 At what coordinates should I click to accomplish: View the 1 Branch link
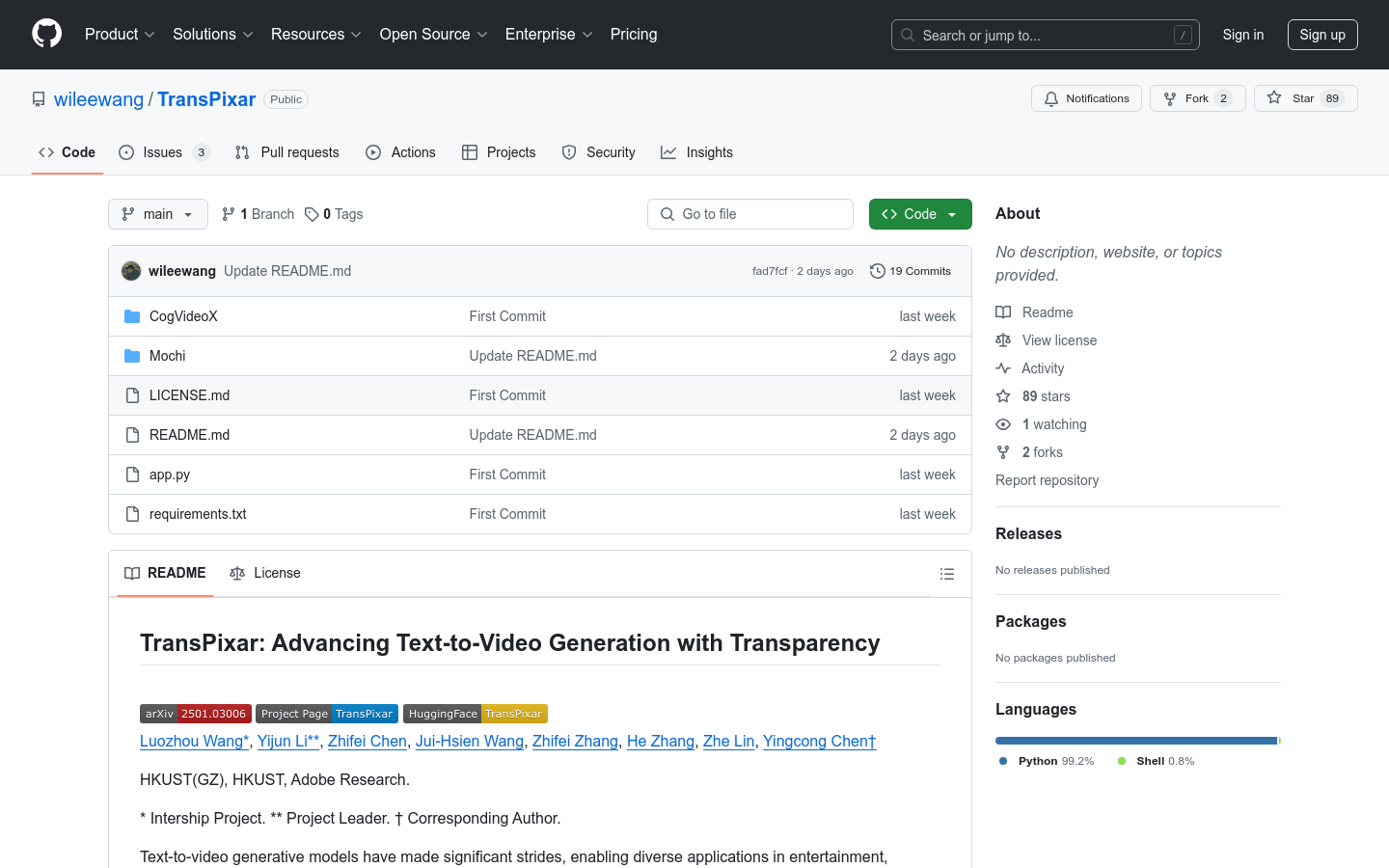click(x=259, y=214)
